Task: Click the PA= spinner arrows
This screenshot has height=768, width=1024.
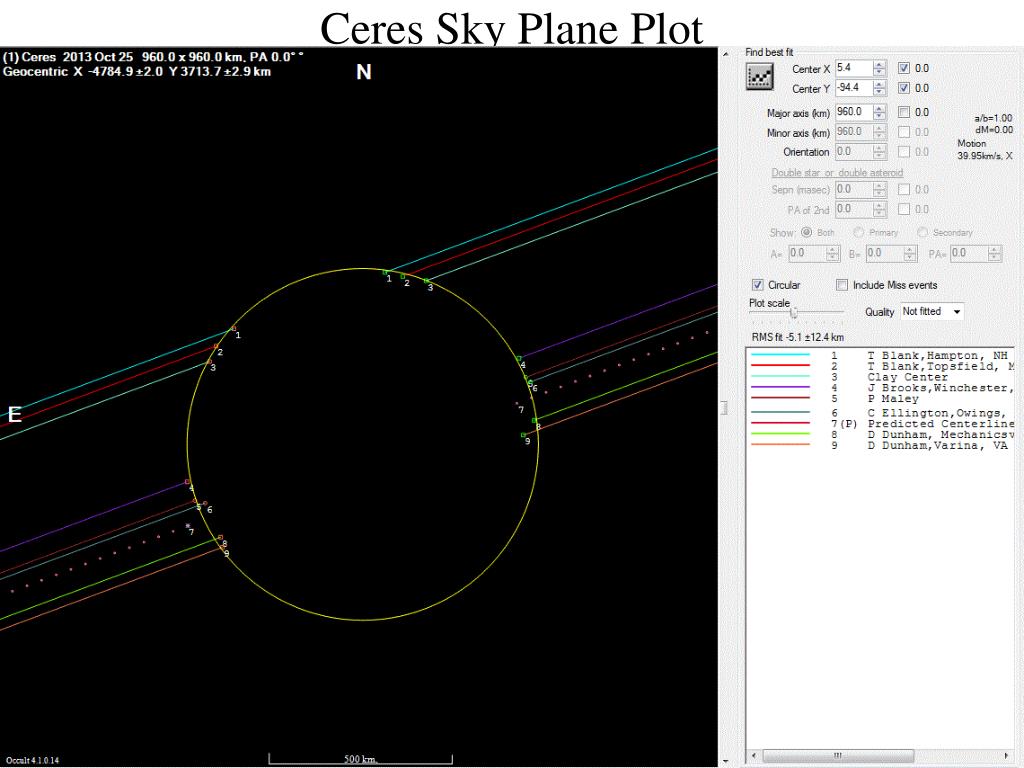Action: [x=995, y=253]
